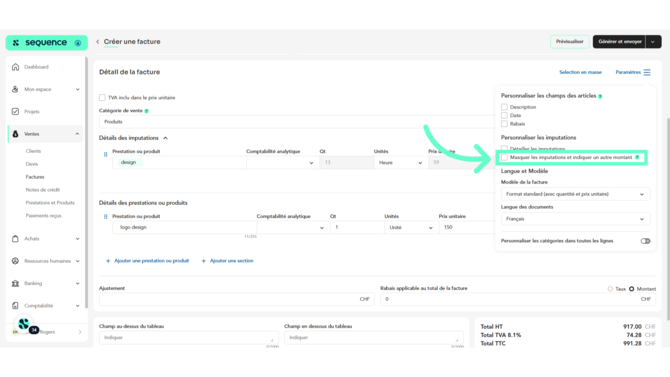The height and width of the screenshot is (377, 670).
Task: Expand the Banking menu
Action: (77, 283)
